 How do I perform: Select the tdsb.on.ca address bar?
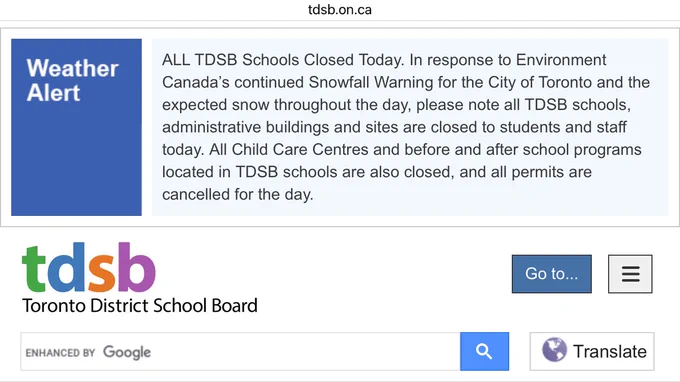point(340,10)
